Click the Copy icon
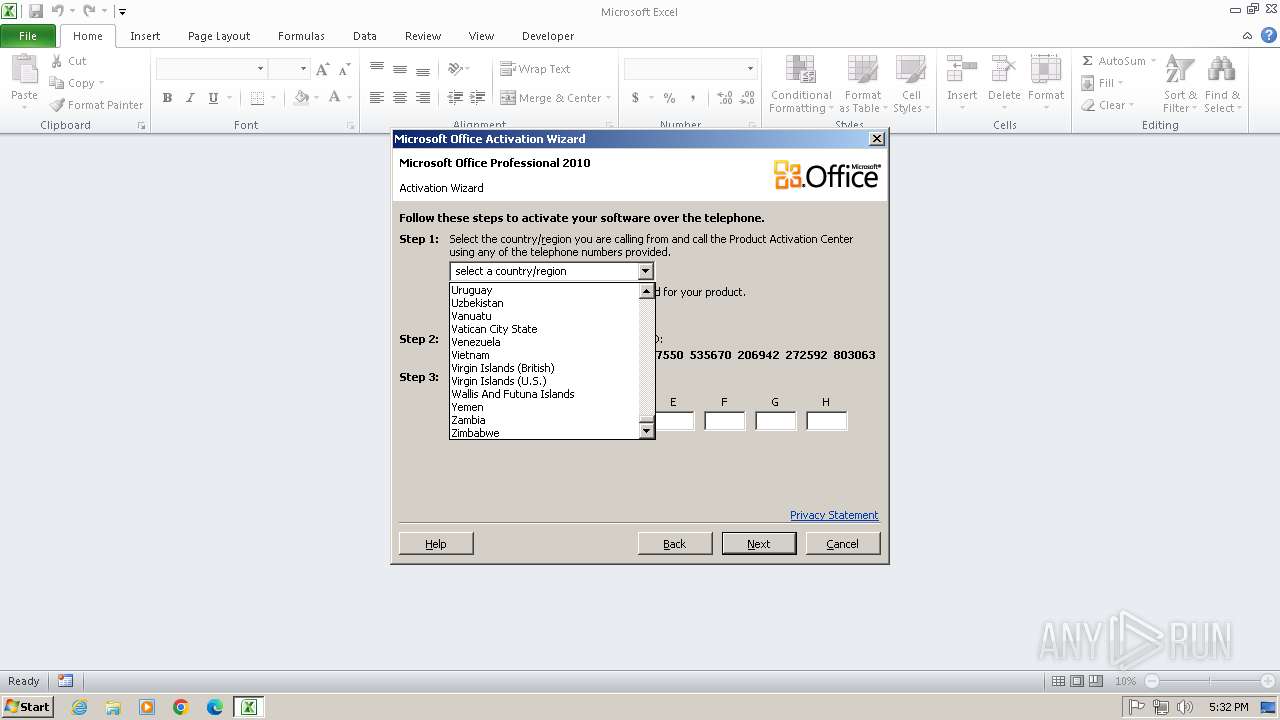 [57, 83]
